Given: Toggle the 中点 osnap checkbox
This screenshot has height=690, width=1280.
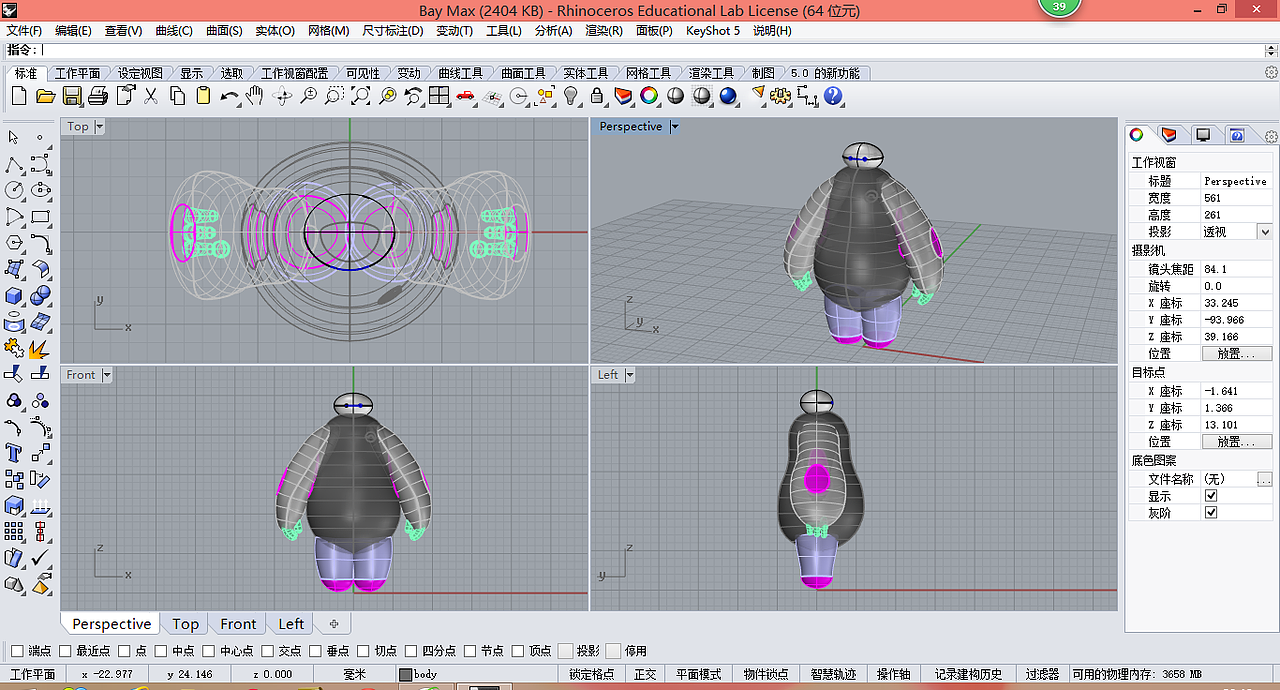Looking at the screenshot, I should (160, 651).
